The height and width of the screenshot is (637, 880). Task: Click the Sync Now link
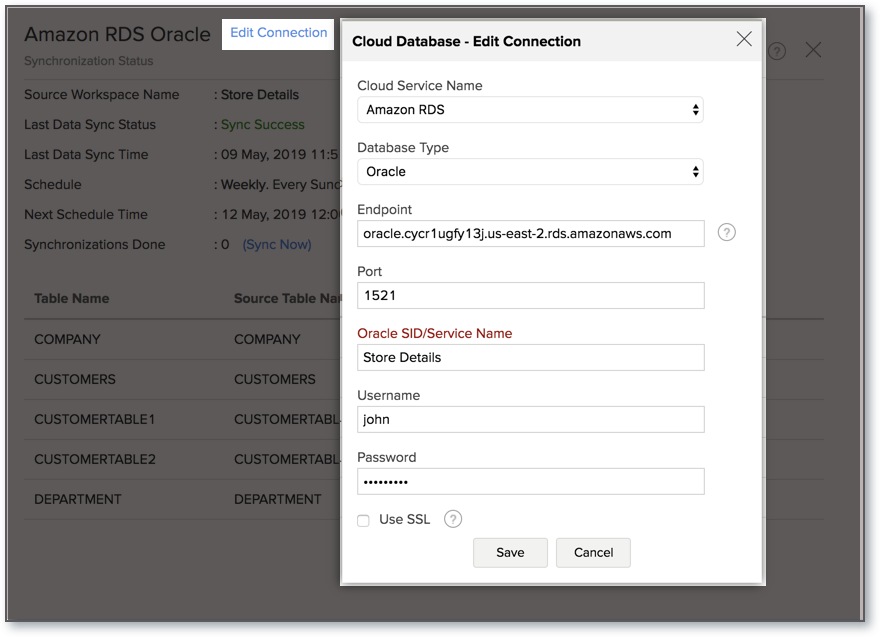[x=277, y=245]
